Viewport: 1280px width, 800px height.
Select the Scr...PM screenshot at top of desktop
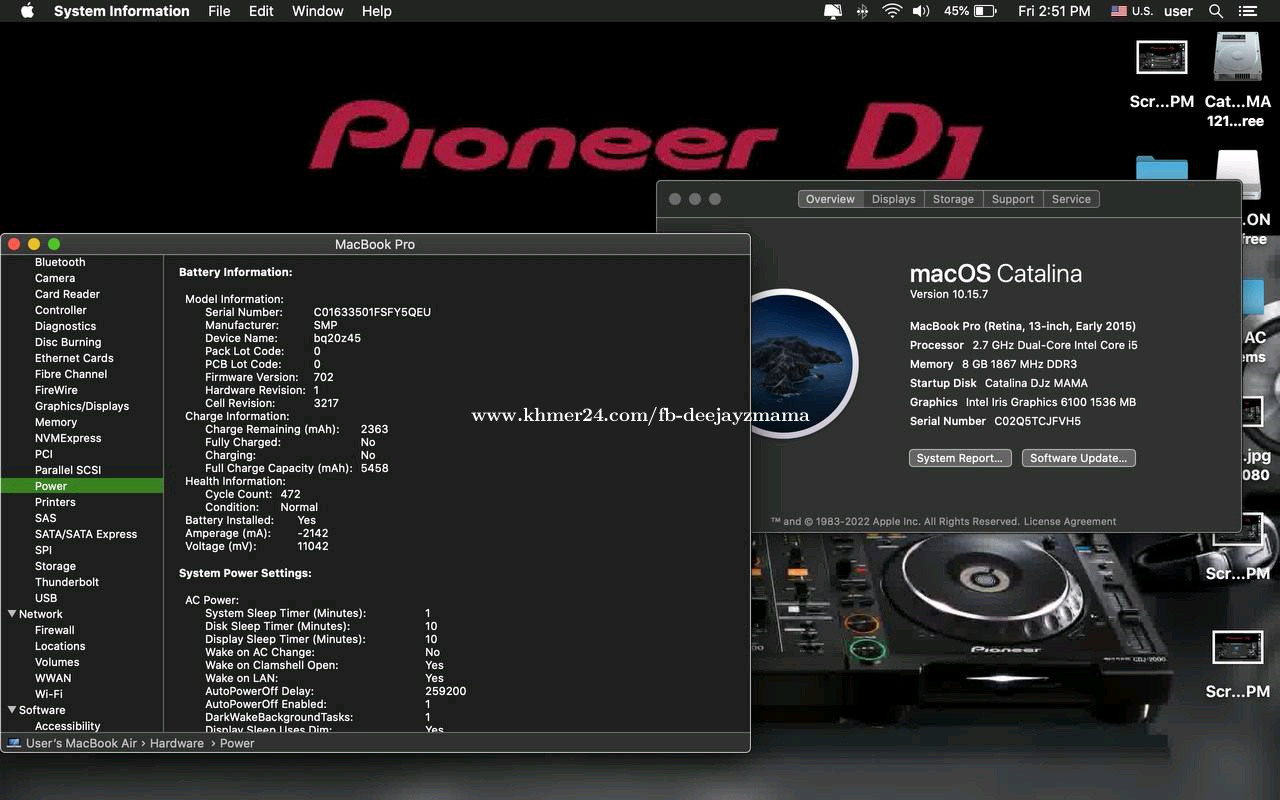pos(1161,58)
